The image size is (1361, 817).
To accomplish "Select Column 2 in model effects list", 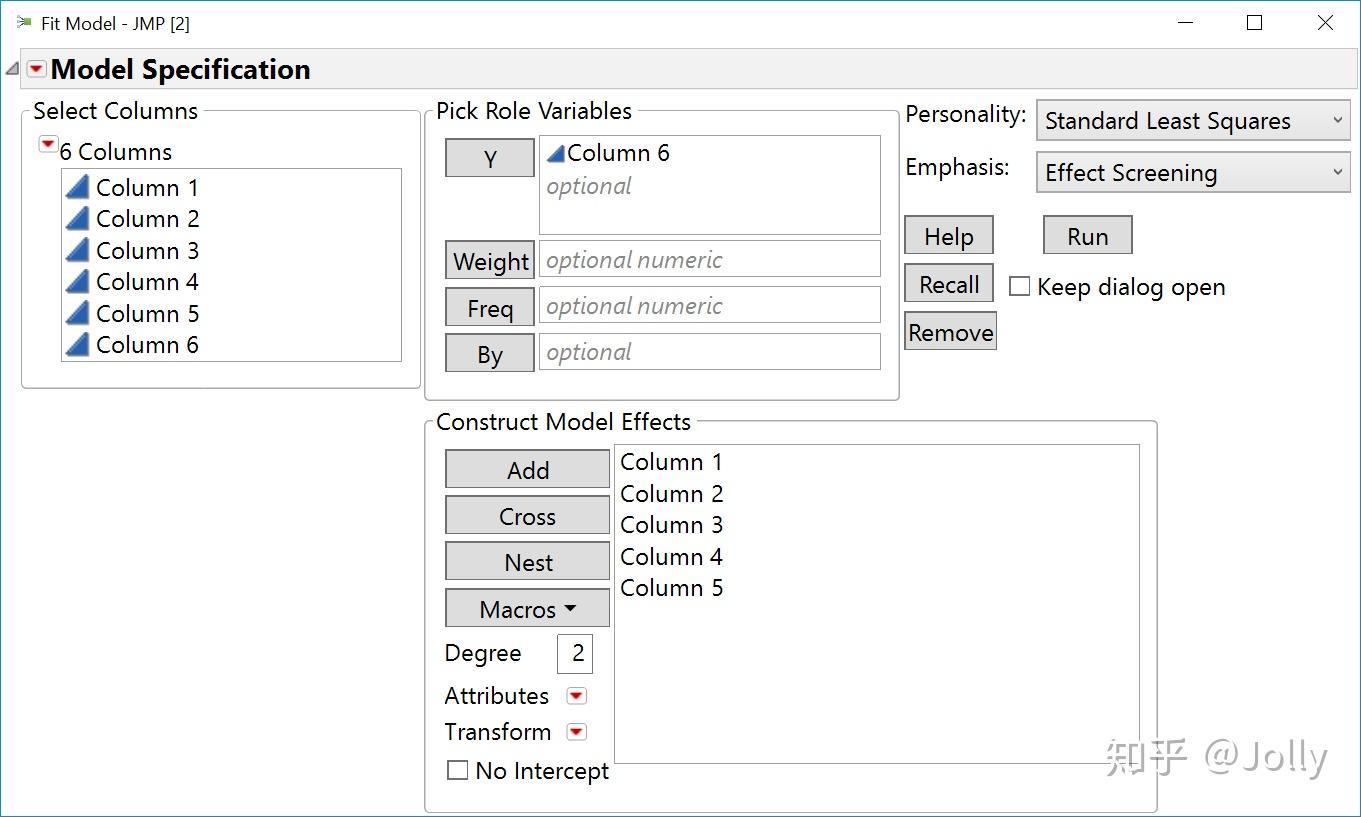I will (671, 494).
